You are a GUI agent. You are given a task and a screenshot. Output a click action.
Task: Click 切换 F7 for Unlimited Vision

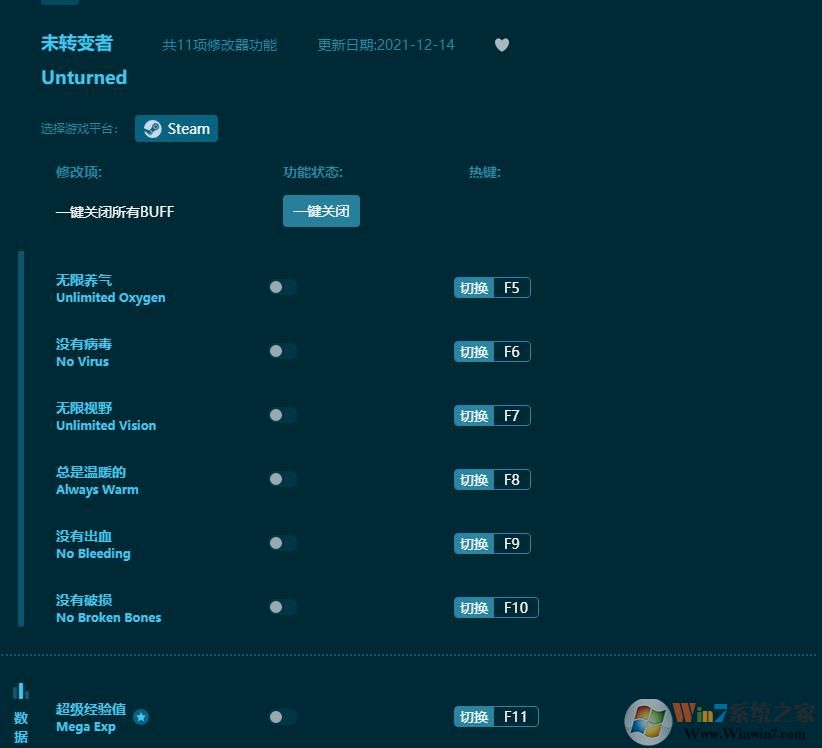point(491,415)
